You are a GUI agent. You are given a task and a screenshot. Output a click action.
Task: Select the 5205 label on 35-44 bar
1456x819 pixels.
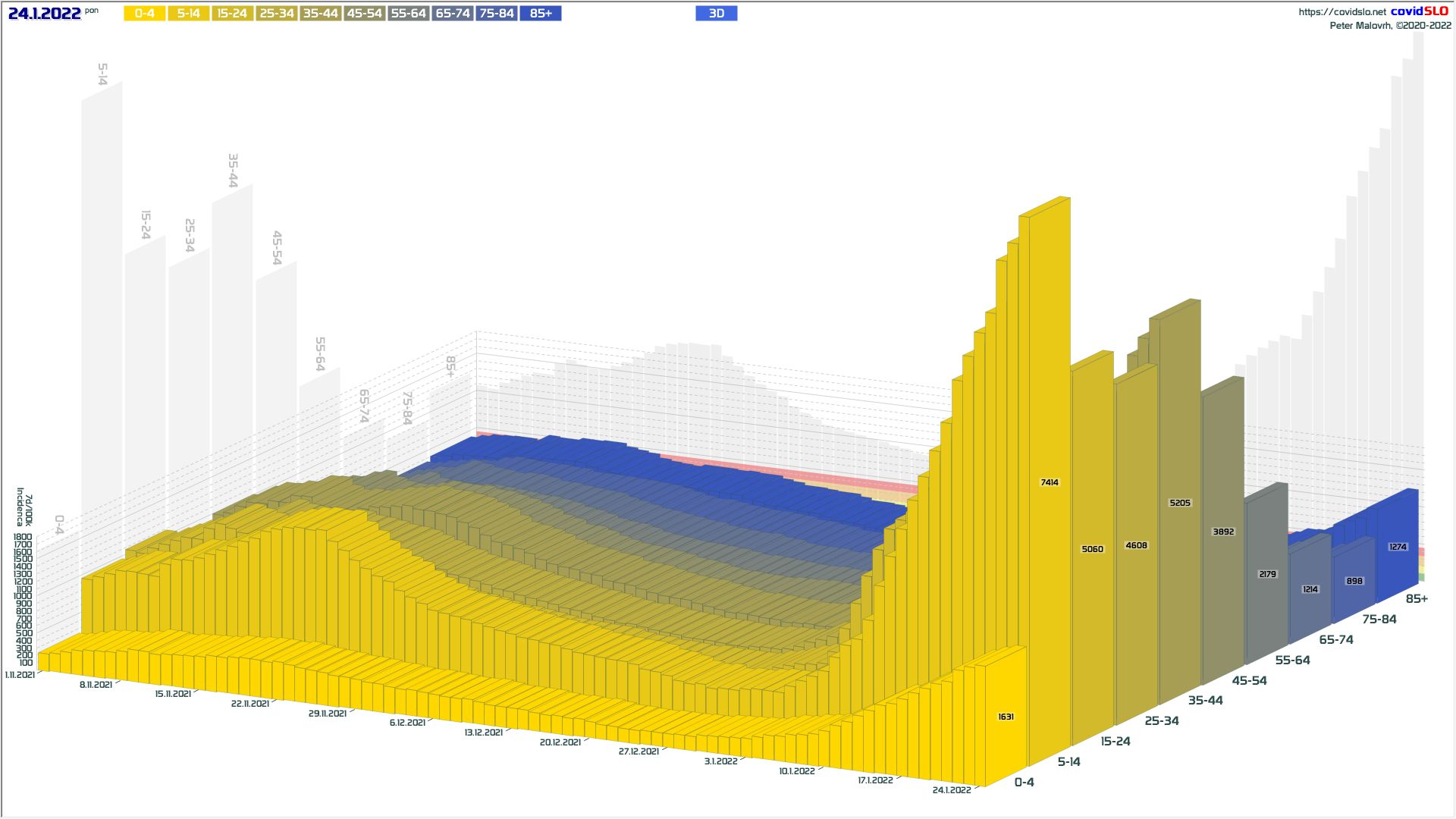point(1180,503)
